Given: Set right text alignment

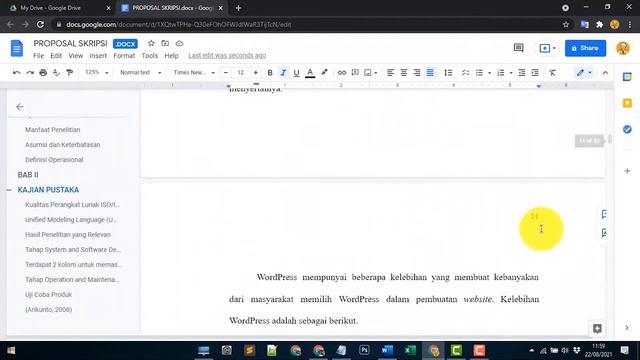Looking at the screenshot, I should pyautogui.click(x=417, y=73).
